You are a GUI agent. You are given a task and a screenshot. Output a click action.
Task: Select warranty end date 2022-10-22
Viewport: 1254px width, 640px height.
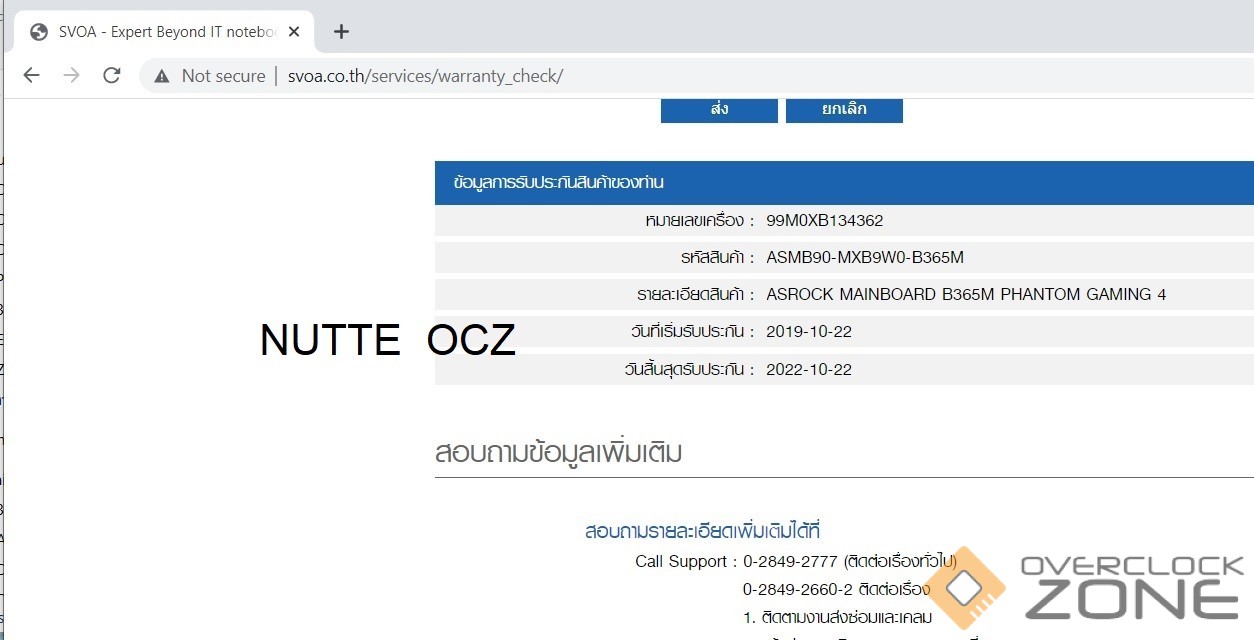pos(809,370)
